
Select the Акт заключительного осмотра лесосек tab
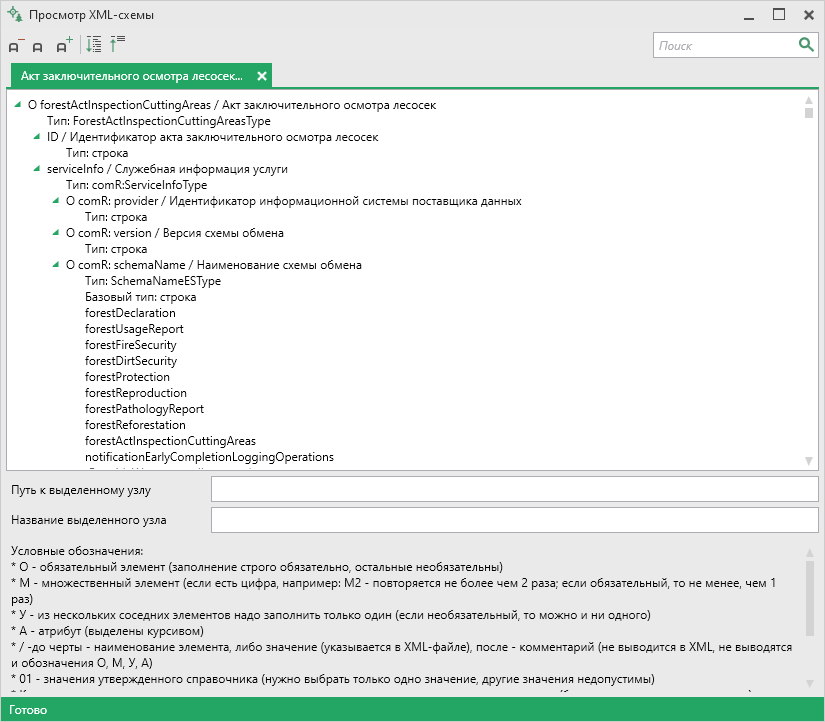point(132,76)
